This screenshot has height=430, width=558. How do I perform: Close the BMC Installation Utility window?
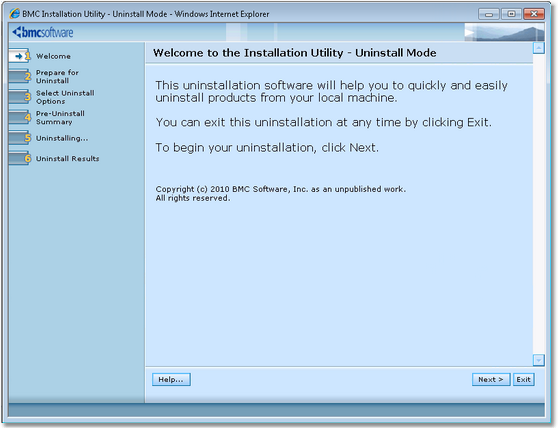coord(534,14)
